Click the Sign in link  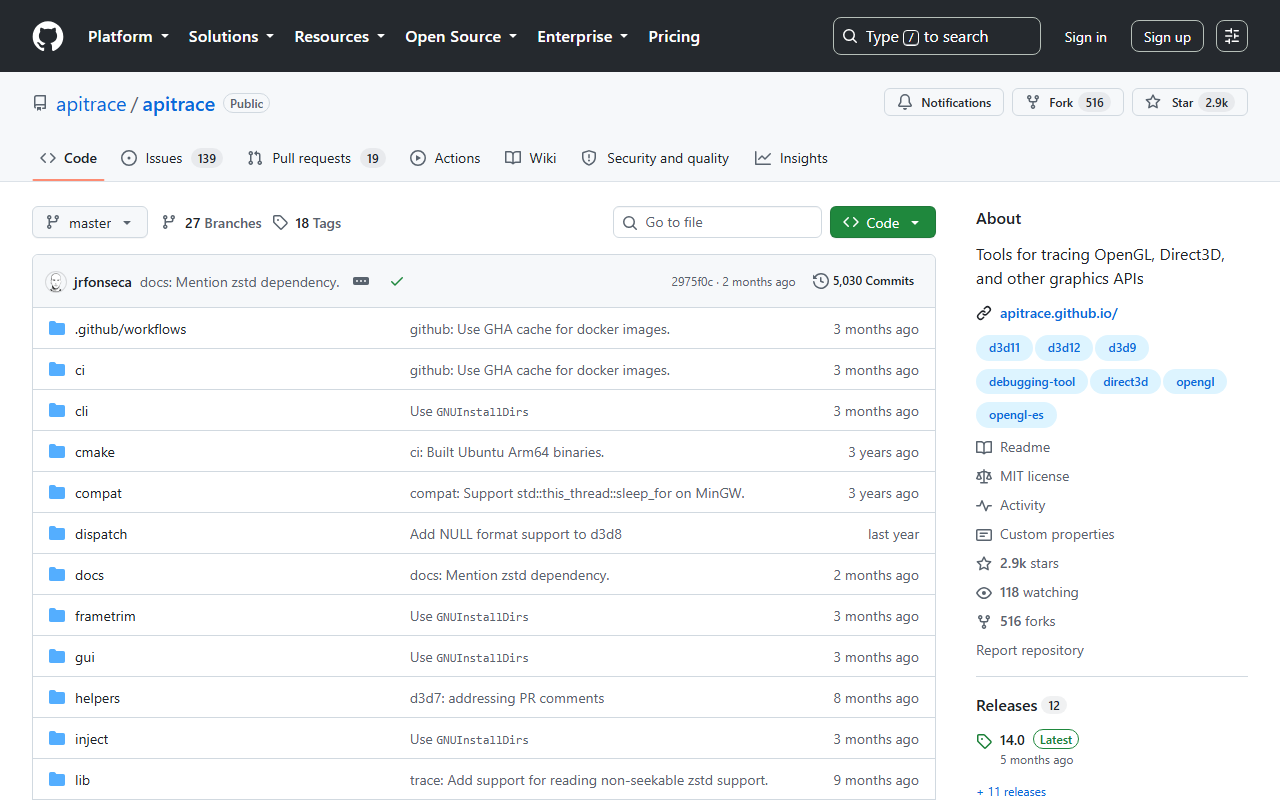(1085, 37)
